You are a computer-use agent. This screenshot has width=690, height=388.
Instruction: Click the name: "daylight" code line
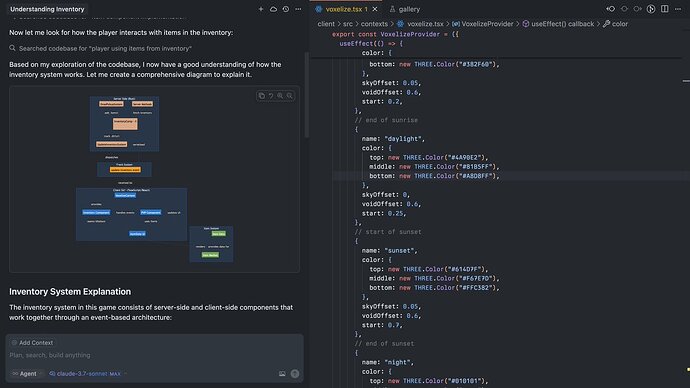[x=393, y=139]
